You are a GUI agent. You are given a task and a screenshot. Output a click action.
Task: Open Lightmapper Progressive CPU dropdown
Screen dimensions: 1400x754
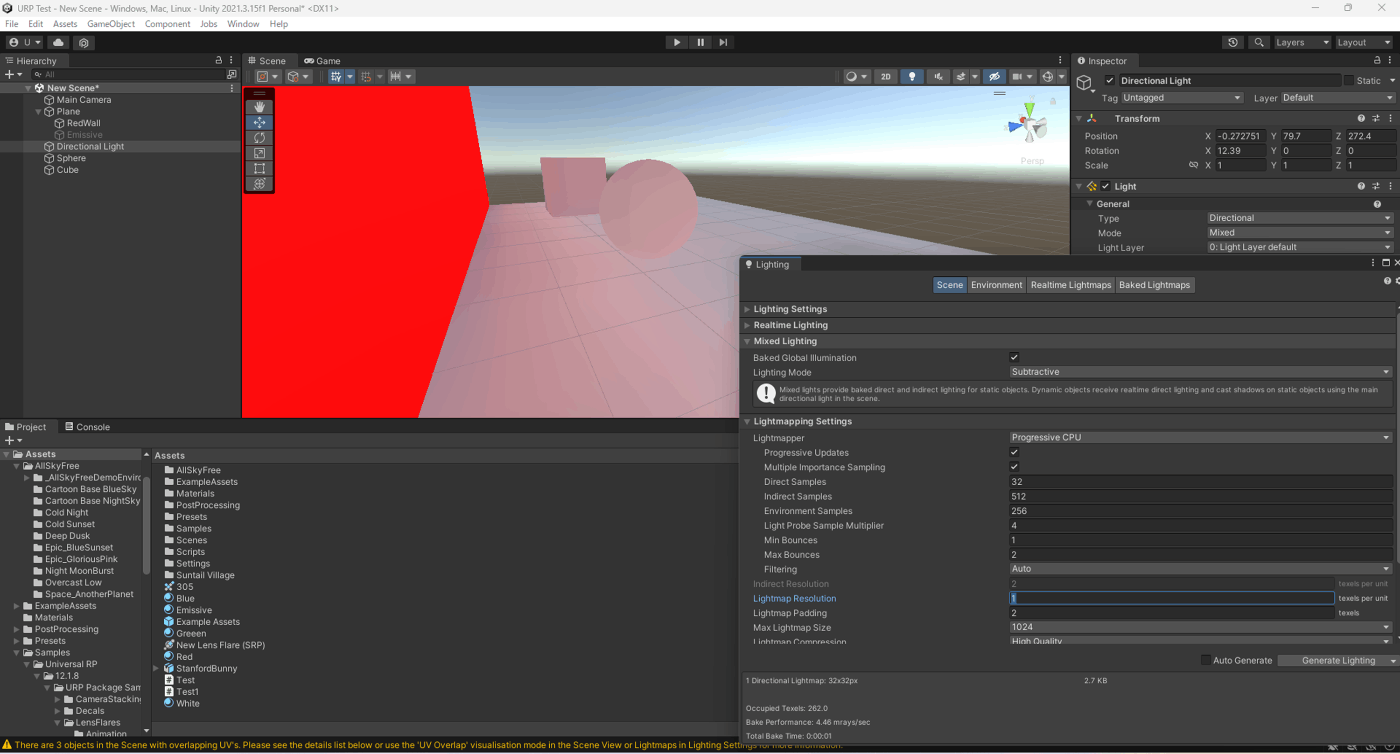pos(1200,437)
